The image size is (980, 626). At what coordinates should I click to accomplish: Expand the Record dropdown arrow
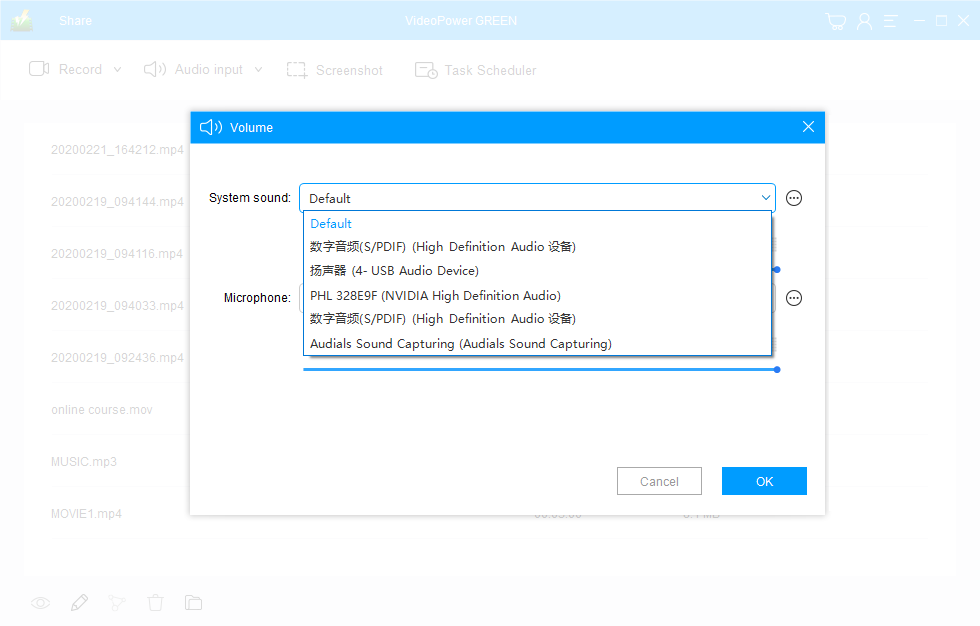click(117, 70)
